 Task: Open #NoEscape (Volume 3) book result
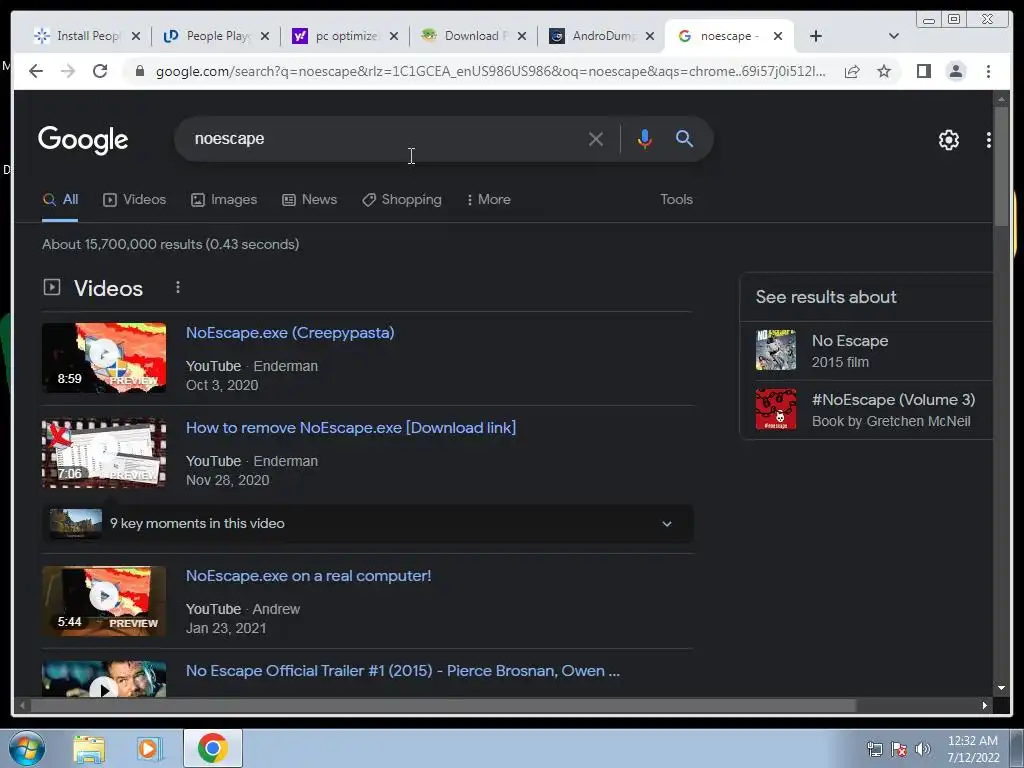[x=866, y=410]
